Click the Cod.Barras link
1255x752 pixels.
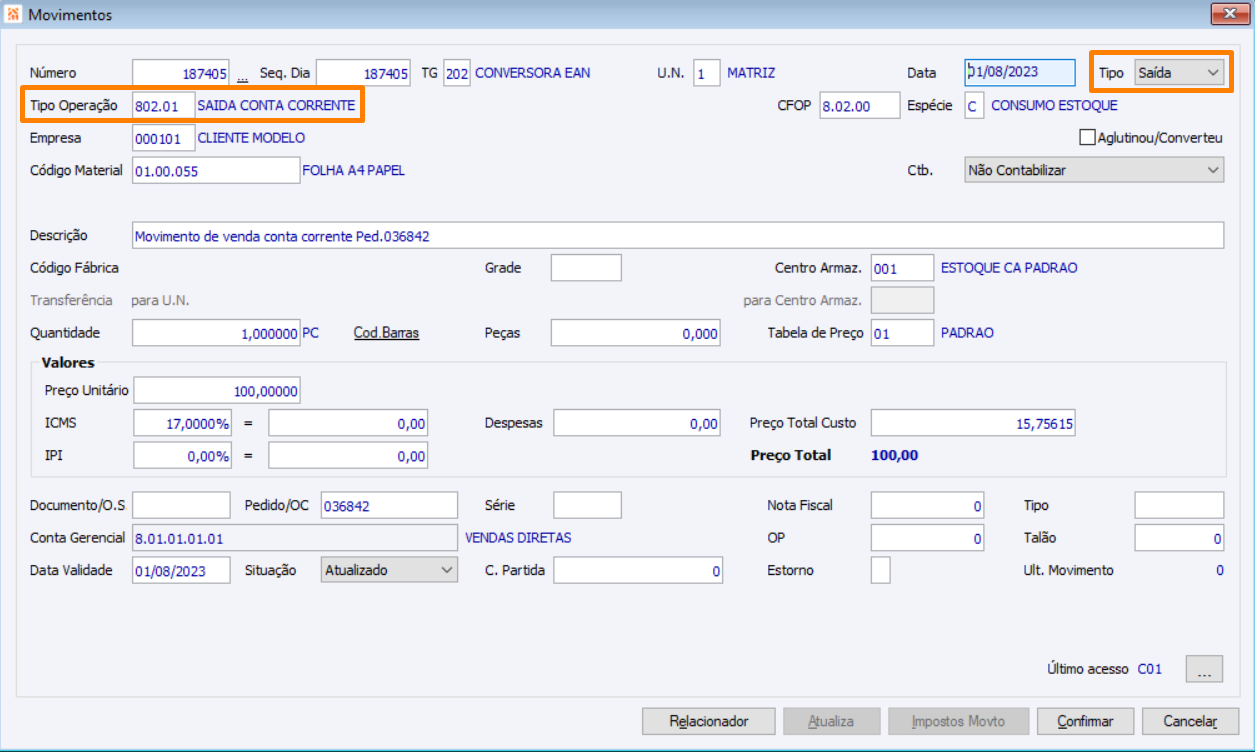(386, 333)
